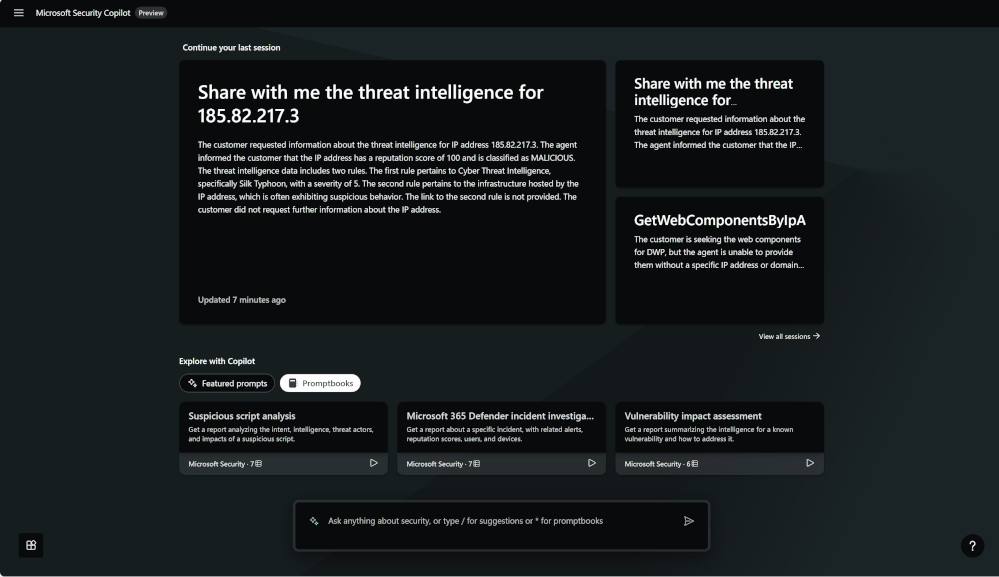Click arrow icon beside View all sessions
999x577 pixels.
(x=817, y=336)
